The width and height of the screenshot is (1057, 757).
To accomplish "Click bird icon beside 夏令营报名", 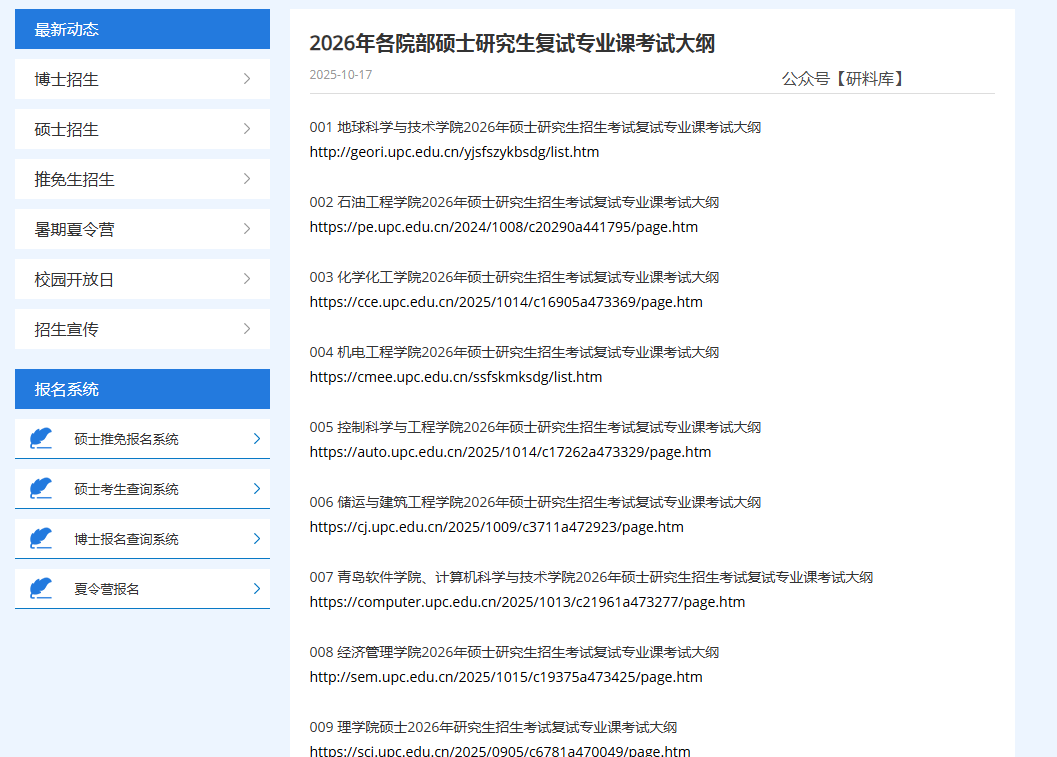I will [x=41, y=589].
